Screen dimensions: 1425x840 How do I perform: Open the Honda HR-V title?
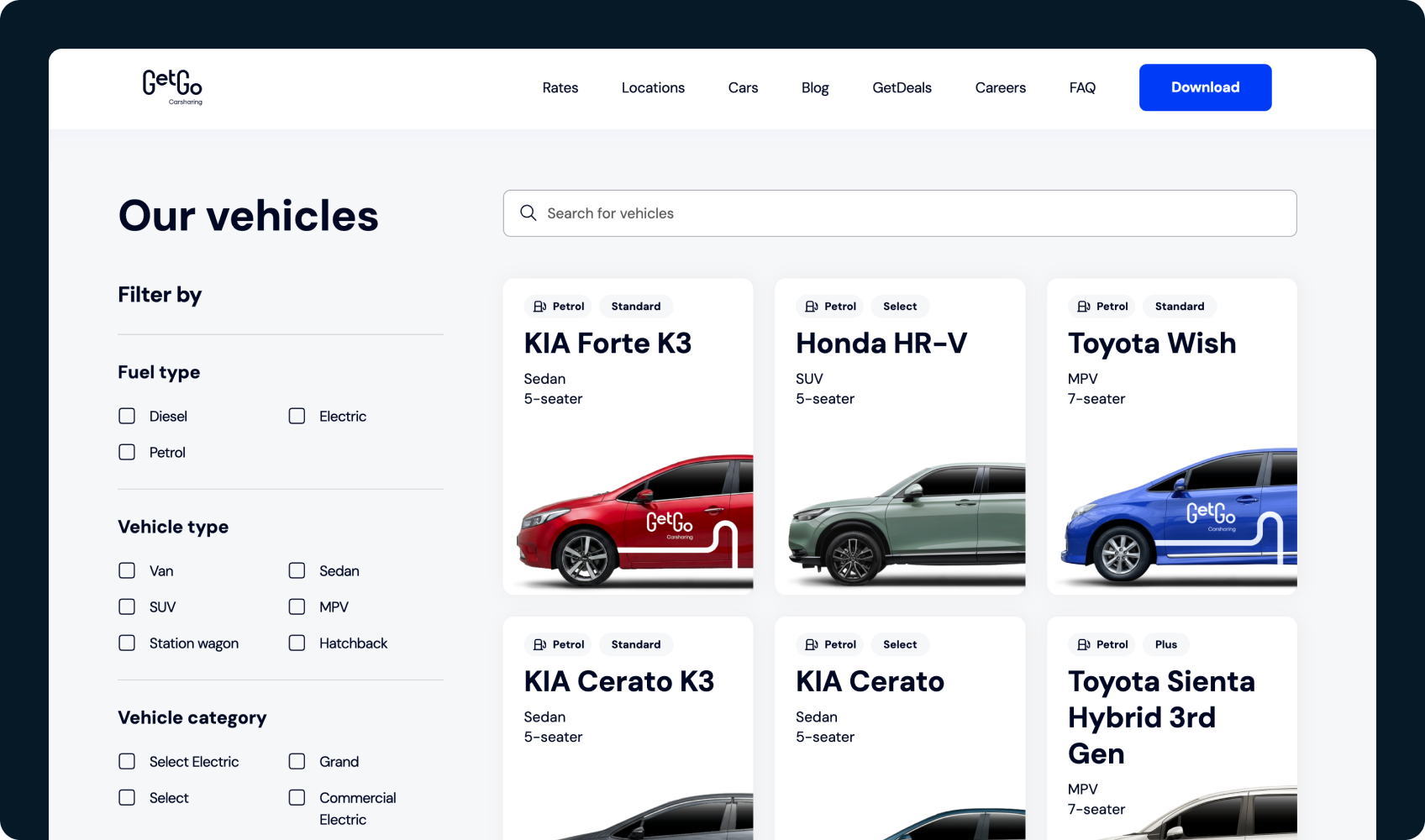tap(881, 344)
